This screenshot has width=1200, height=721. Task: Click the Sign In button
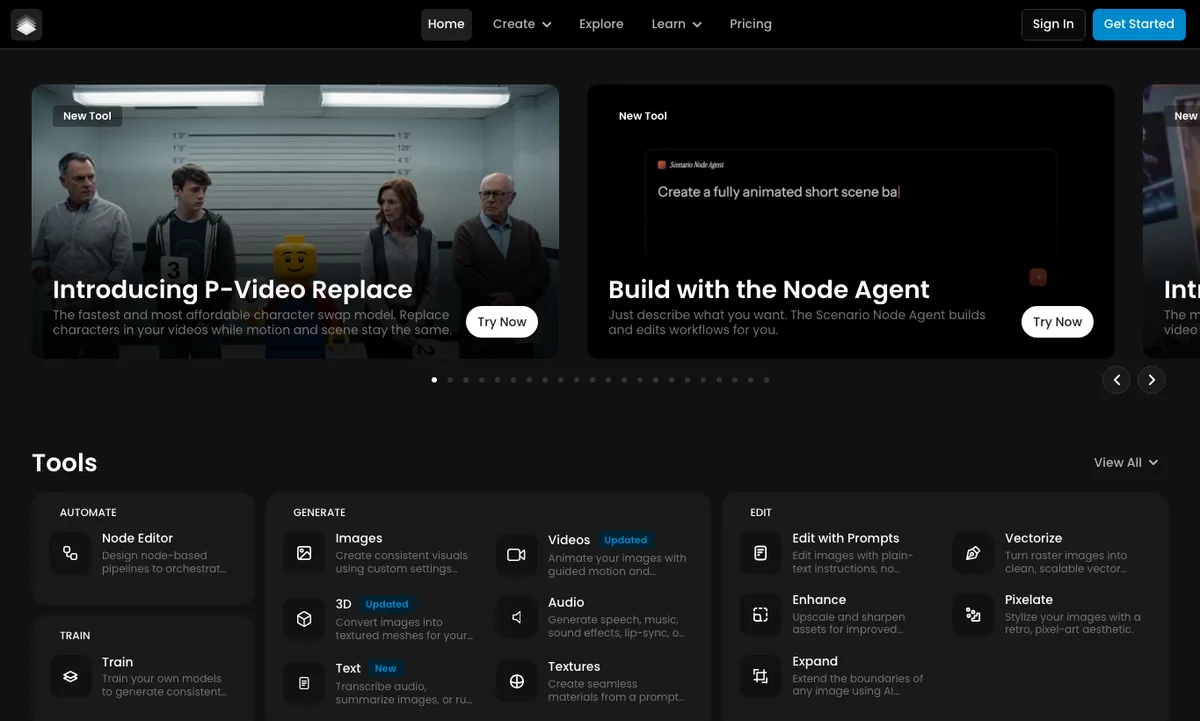(1053, 24)
